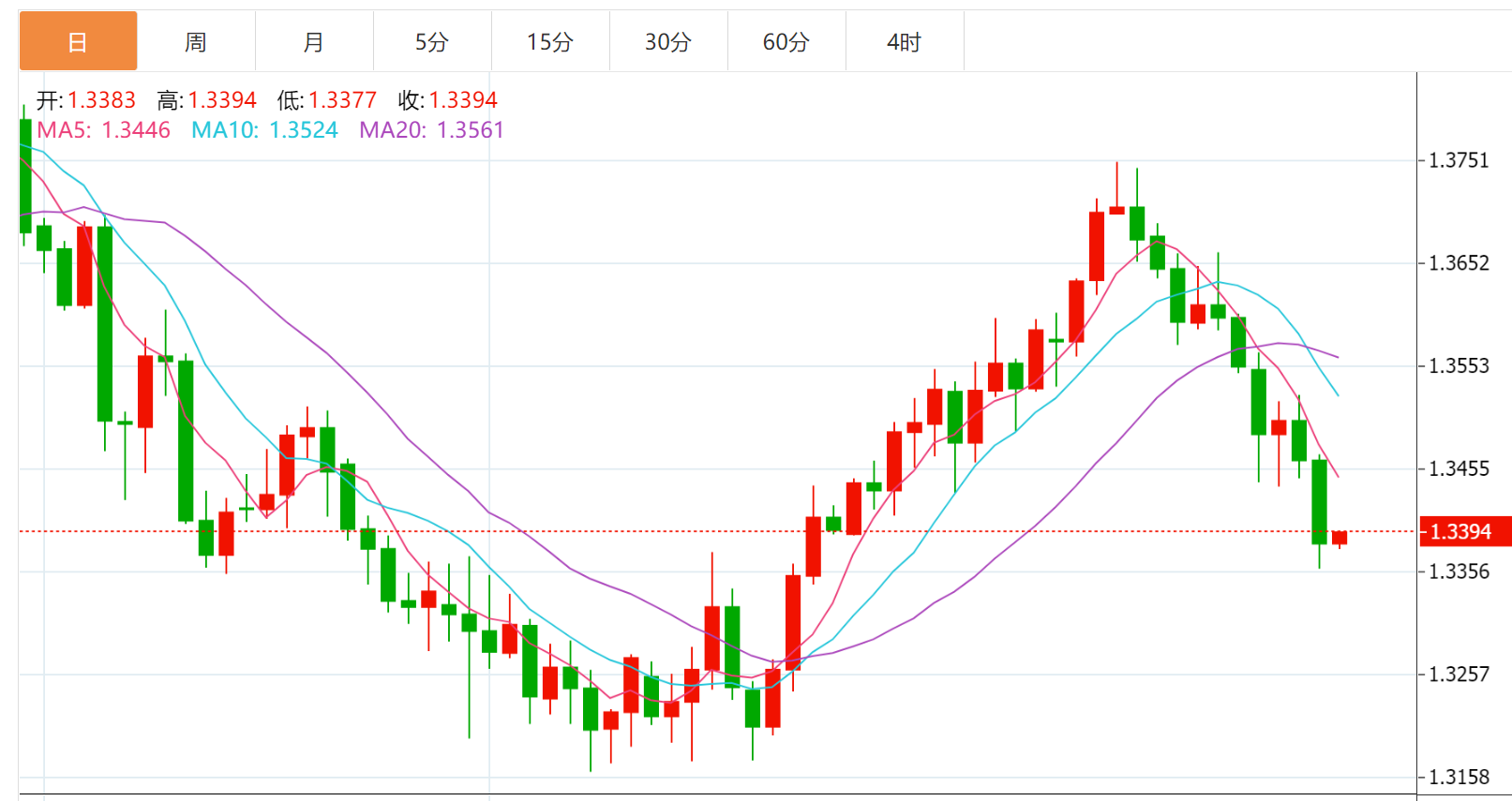
Task: Open the 5分 timeframe tab
Action: [432, 41]
